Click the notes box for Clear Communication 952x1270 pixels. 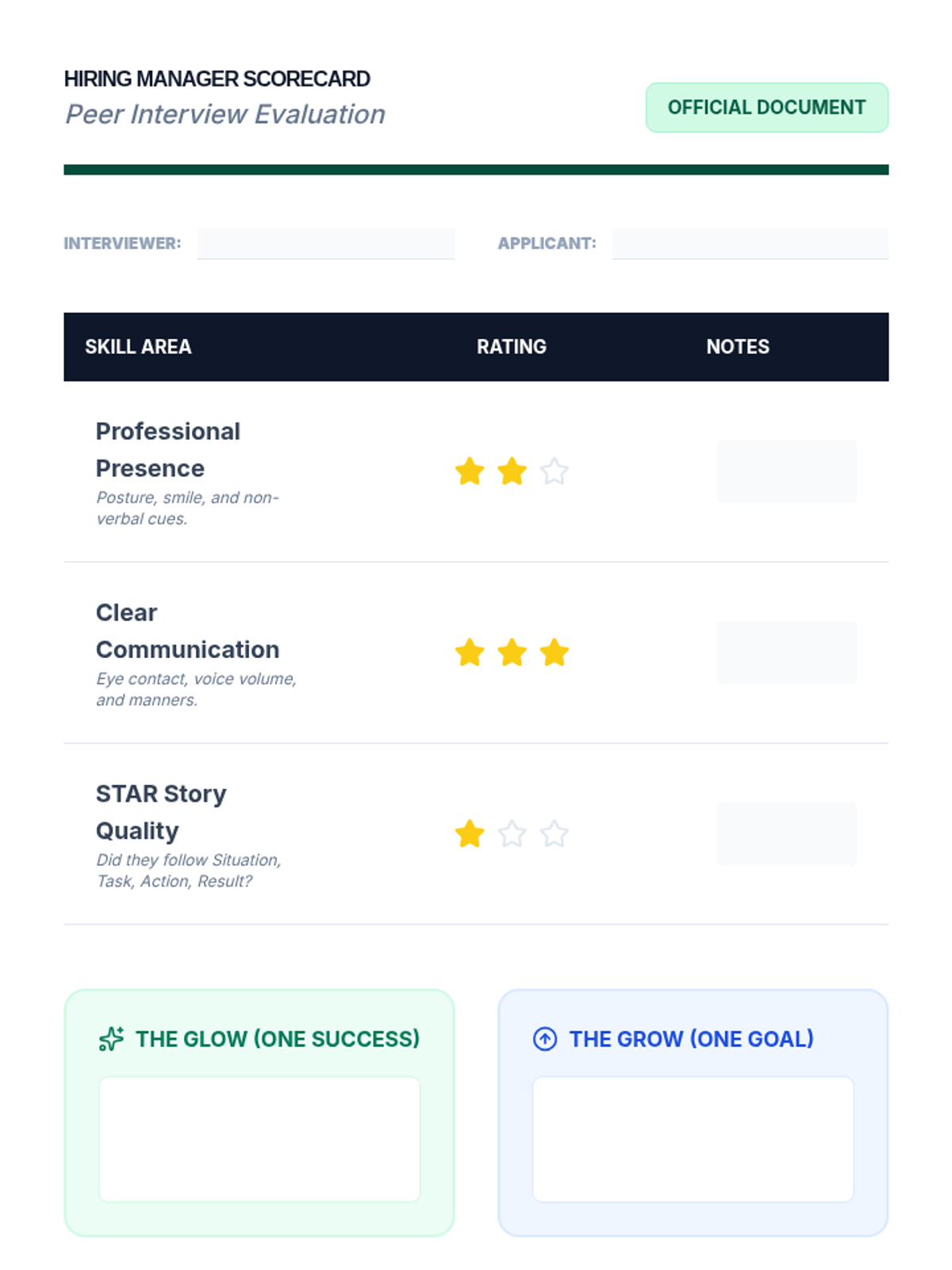point(787,652)
